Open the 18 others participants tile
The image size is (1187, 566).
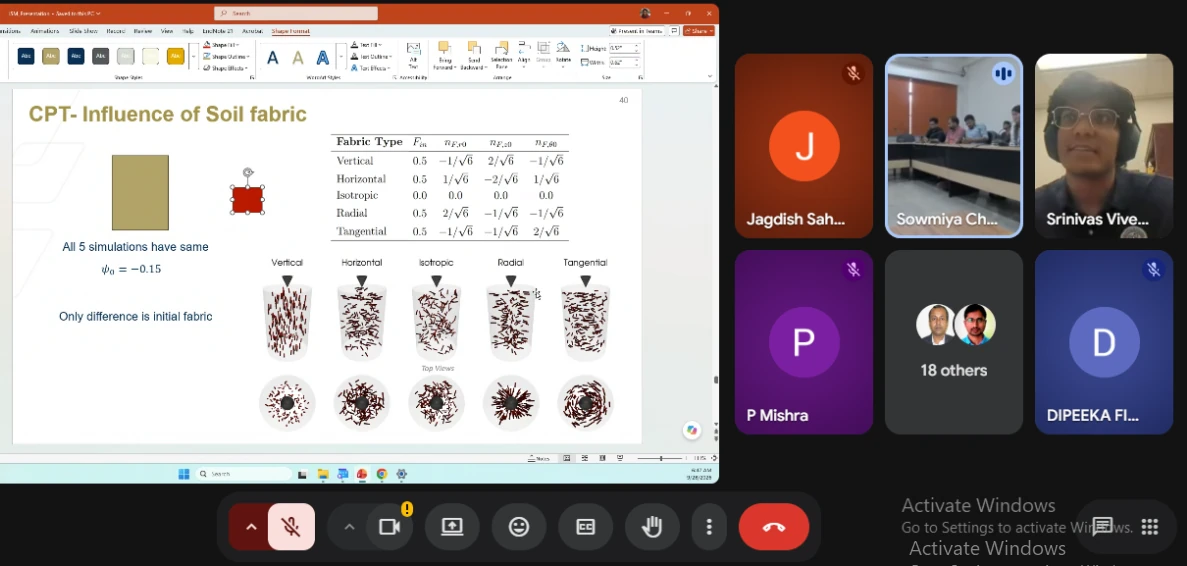(954, 342)
